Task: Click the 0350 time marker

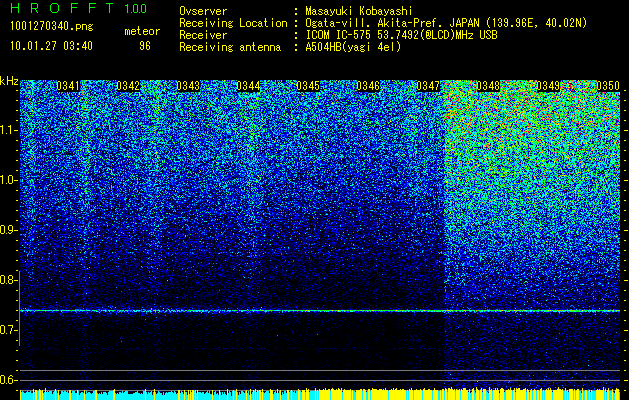Action: [608, 86]
